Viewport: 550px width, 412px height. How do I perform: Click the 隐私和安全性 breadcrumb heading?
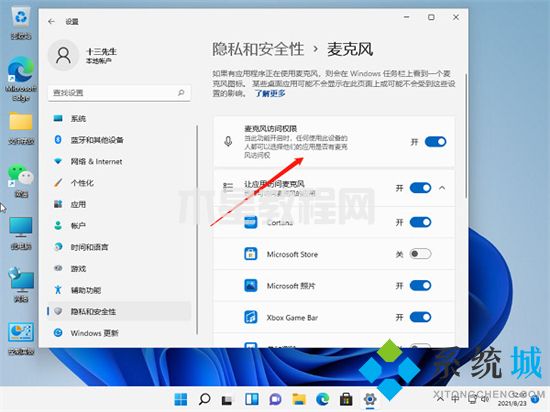pyautogui.click(x=258, y=49)
